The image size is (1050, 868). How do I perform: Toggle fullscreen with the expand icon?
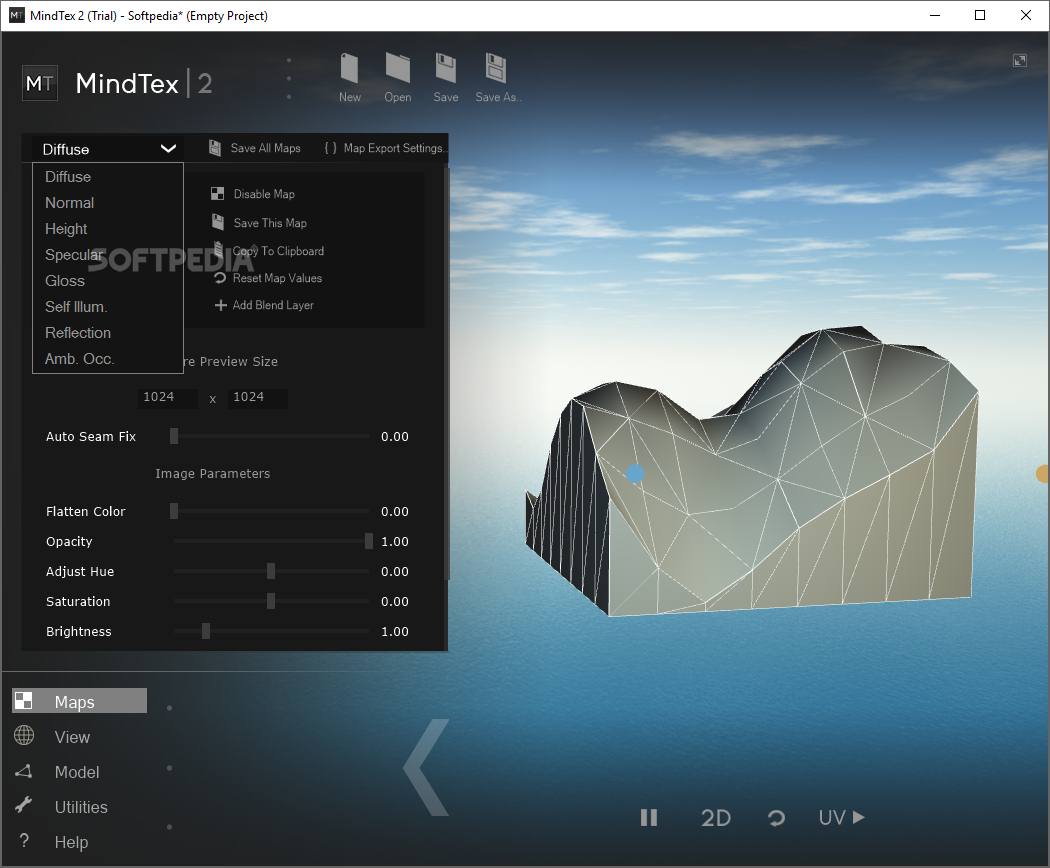point(1020,60)
